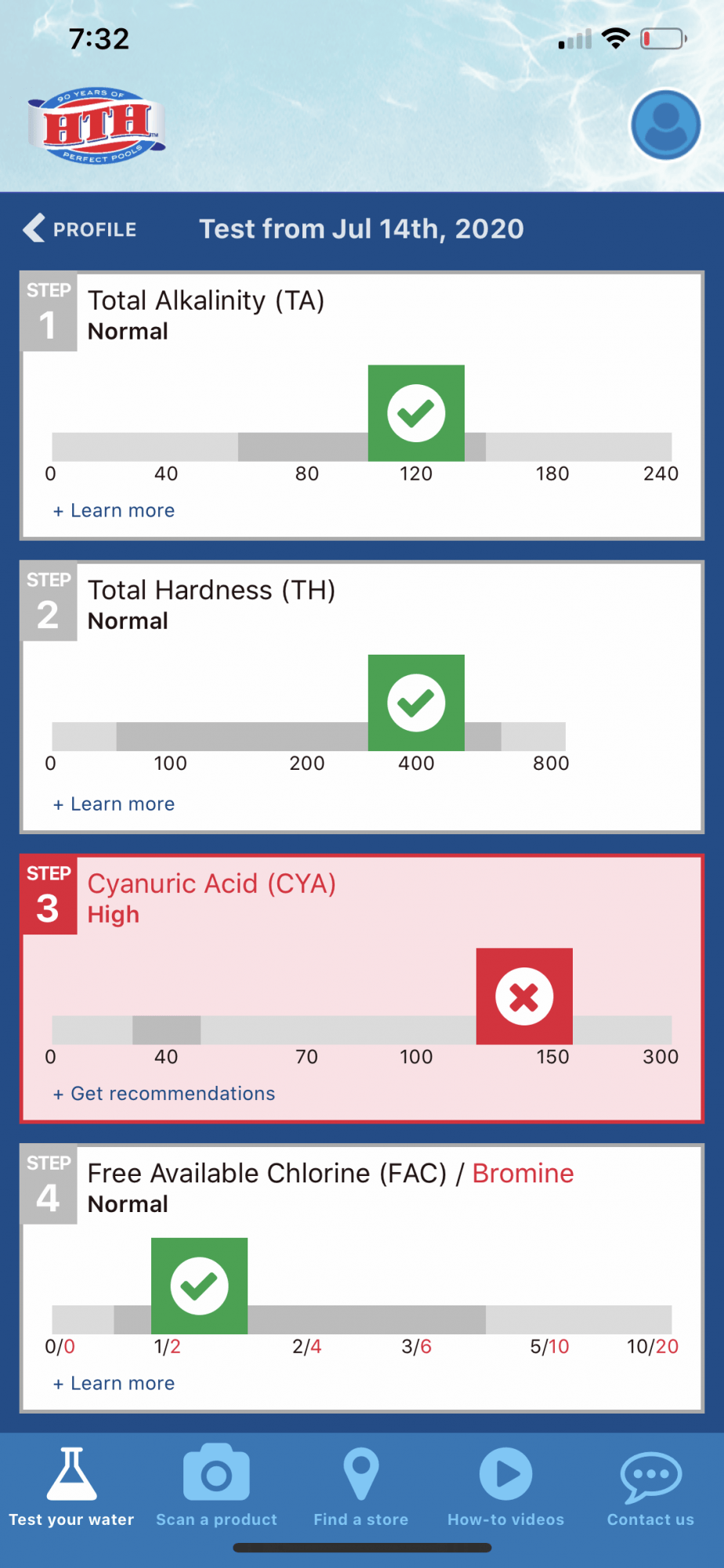Tap the battery indicator in status bar
724x1568 pixels.
click(x=664, y=38)
